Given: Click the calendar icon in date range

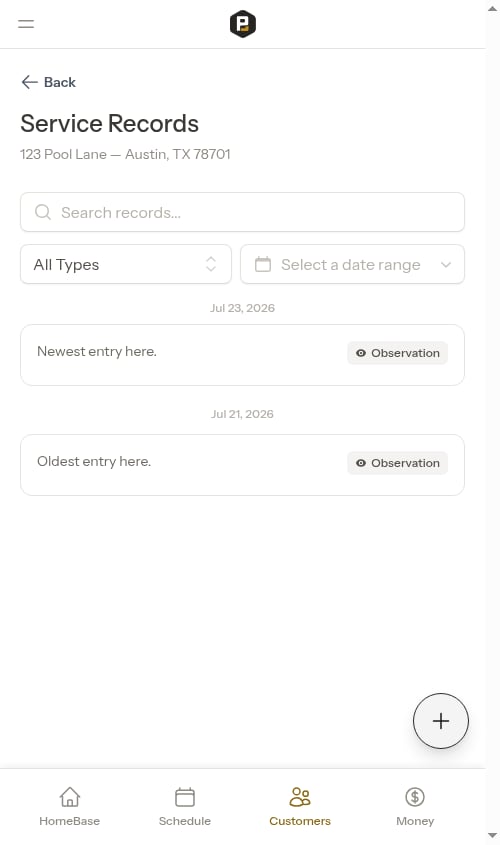Looking at the screenshot, I should (x=263, y=265).
